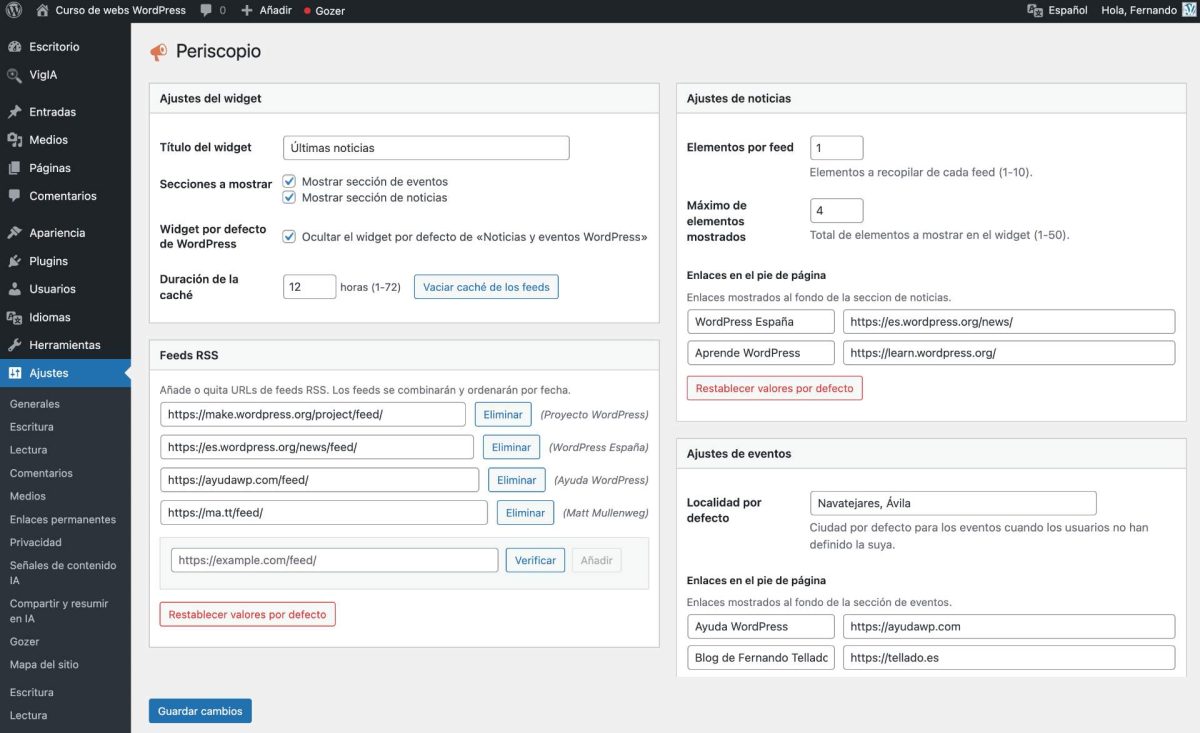
Task: Click Duración de la caché hours field
Action: point(309,287)
